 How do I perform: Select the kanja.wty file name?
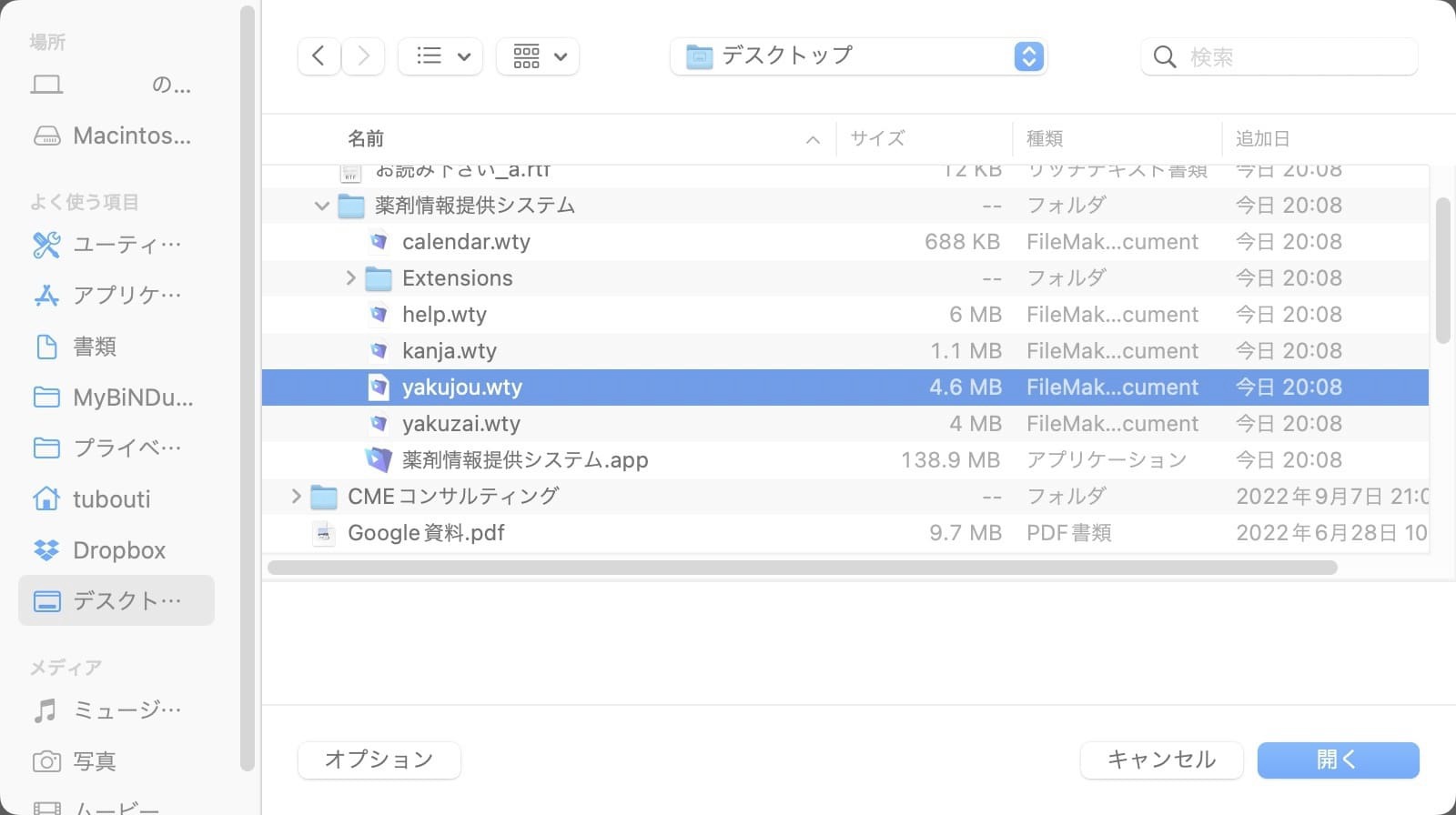[450, 351]
